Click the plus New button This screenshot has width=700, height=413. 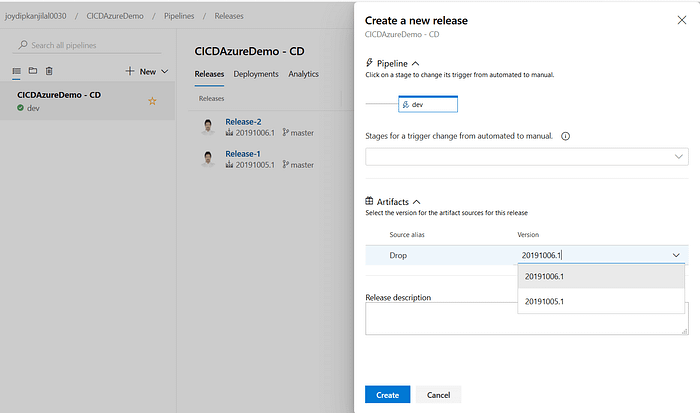click(x=146, y=71)
